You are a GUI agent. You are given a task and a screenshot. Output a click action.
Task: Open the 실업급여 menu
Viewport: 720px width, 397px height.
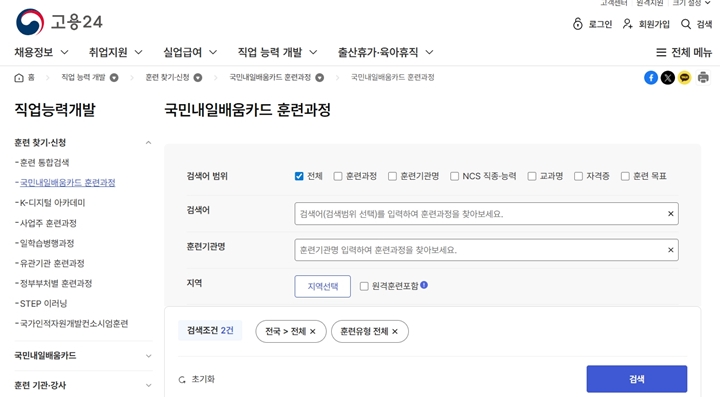(x=190, y=52)
